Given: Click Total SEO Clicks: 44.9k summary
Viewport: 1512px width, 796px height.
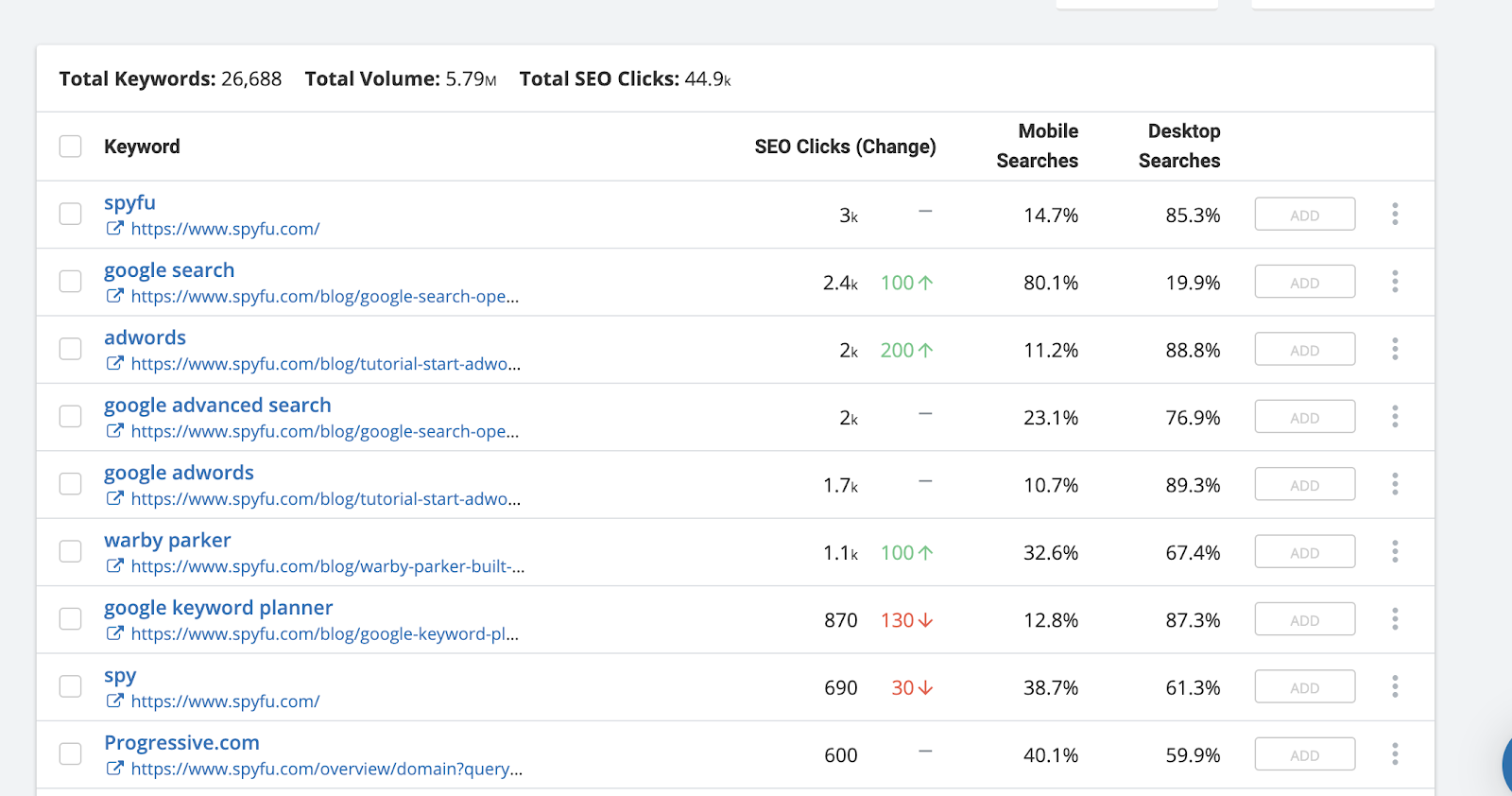Looking at the screenshot, I should point(625,79).
